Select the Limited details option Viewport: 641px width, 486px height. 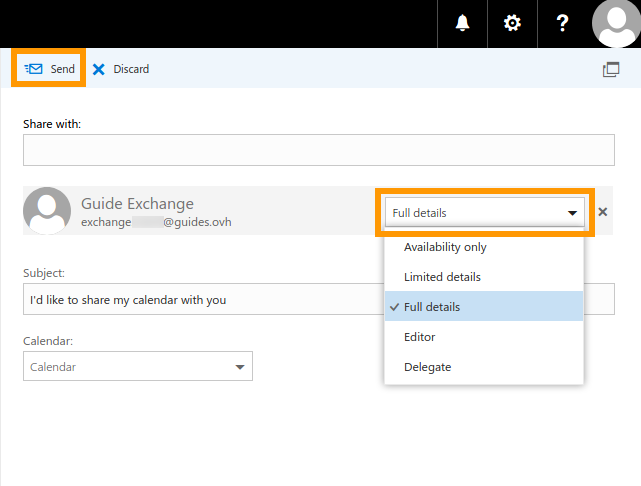pos(442,277)
